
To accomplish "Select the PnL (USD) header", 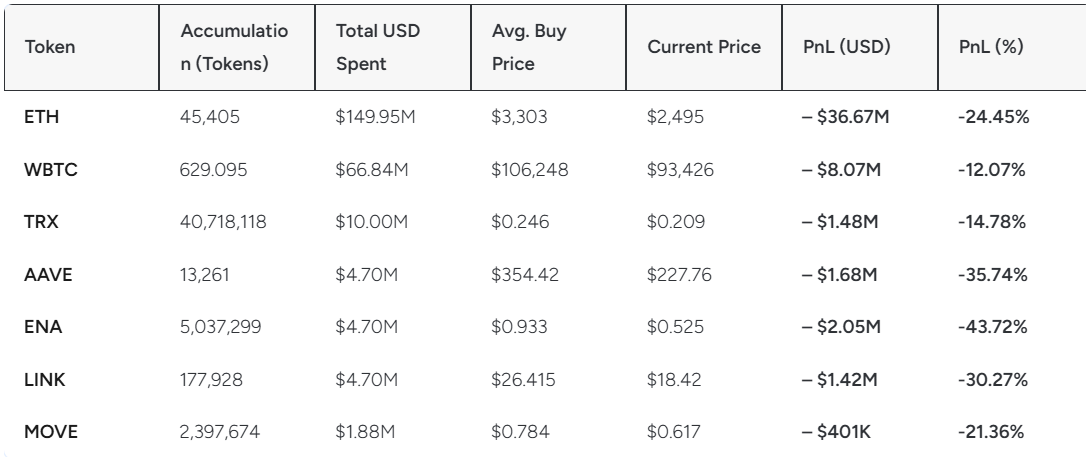I will pyautogui.click(x=847, y=47).
